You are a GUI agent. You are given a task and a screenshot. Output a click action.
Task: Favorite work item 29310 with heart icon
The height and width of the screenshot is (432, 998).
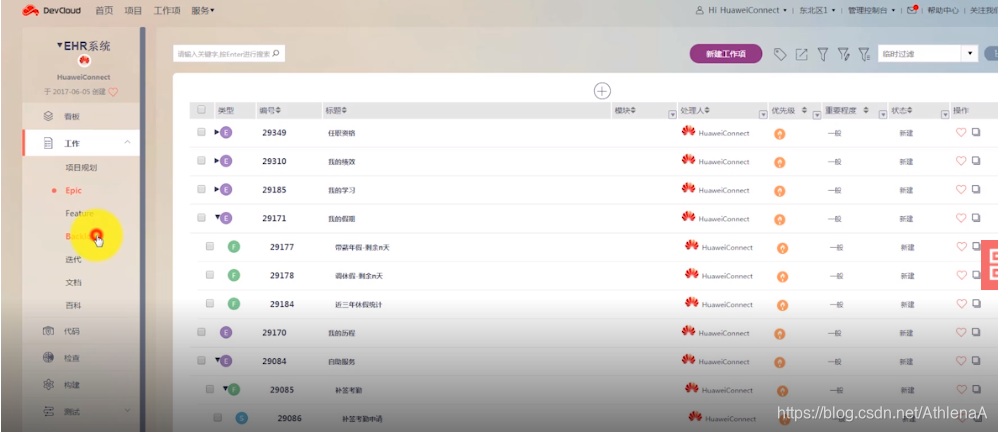961,161
